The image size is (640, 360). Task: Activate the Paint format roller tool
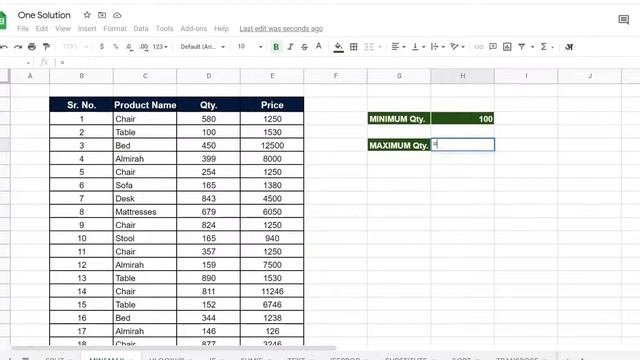(x=47, y=47)
